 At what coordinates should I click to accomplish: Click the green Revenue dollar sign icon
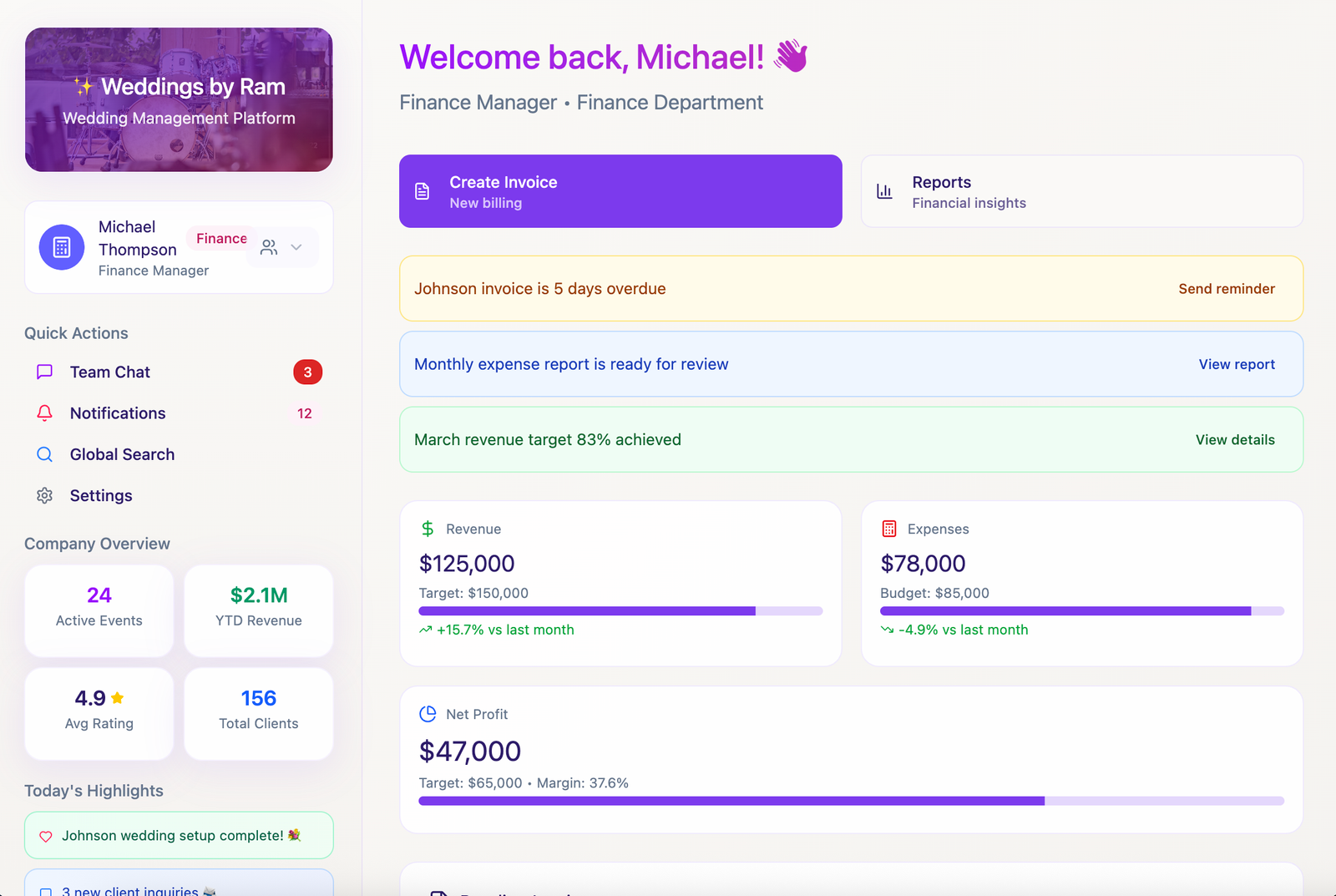point(428,529)
